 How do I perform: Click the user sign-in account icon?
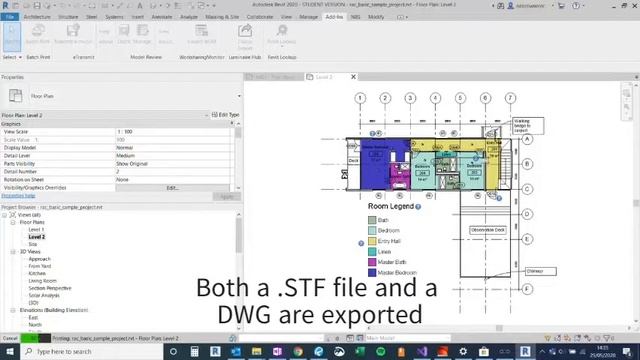(x=510, y=6)
